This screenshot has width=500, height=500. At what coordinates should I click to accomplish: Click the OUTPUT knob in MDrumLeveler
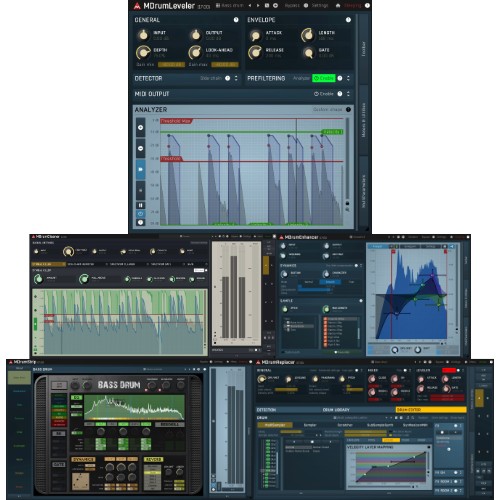(x=196, y=35)
